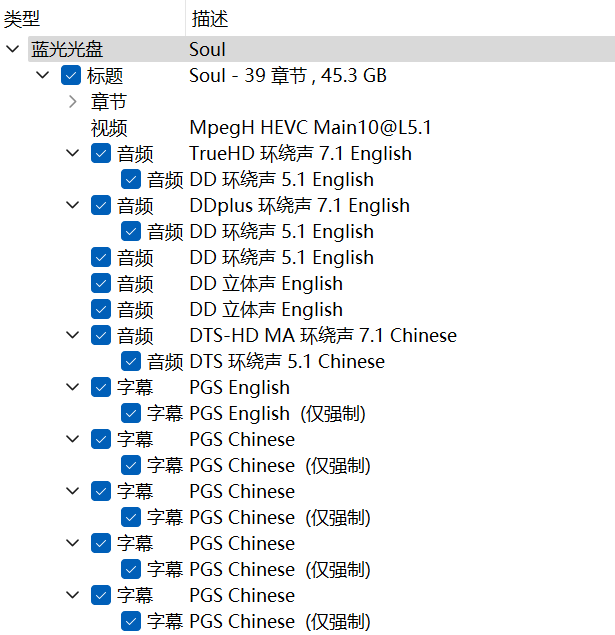Collapse the DTS-HD MA audio node

coord(72,335)
